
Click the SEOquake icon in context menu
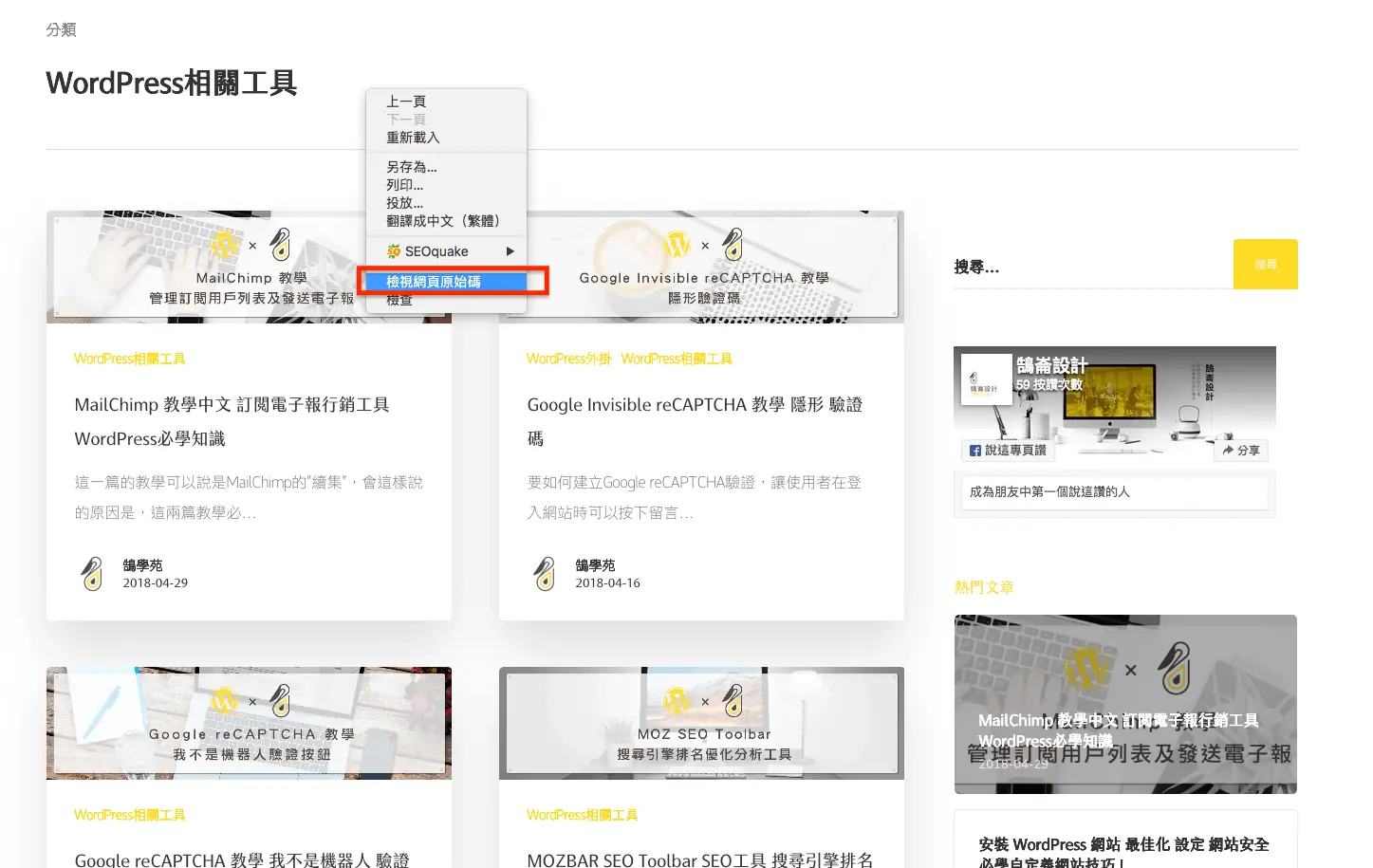tap(393, 251)
